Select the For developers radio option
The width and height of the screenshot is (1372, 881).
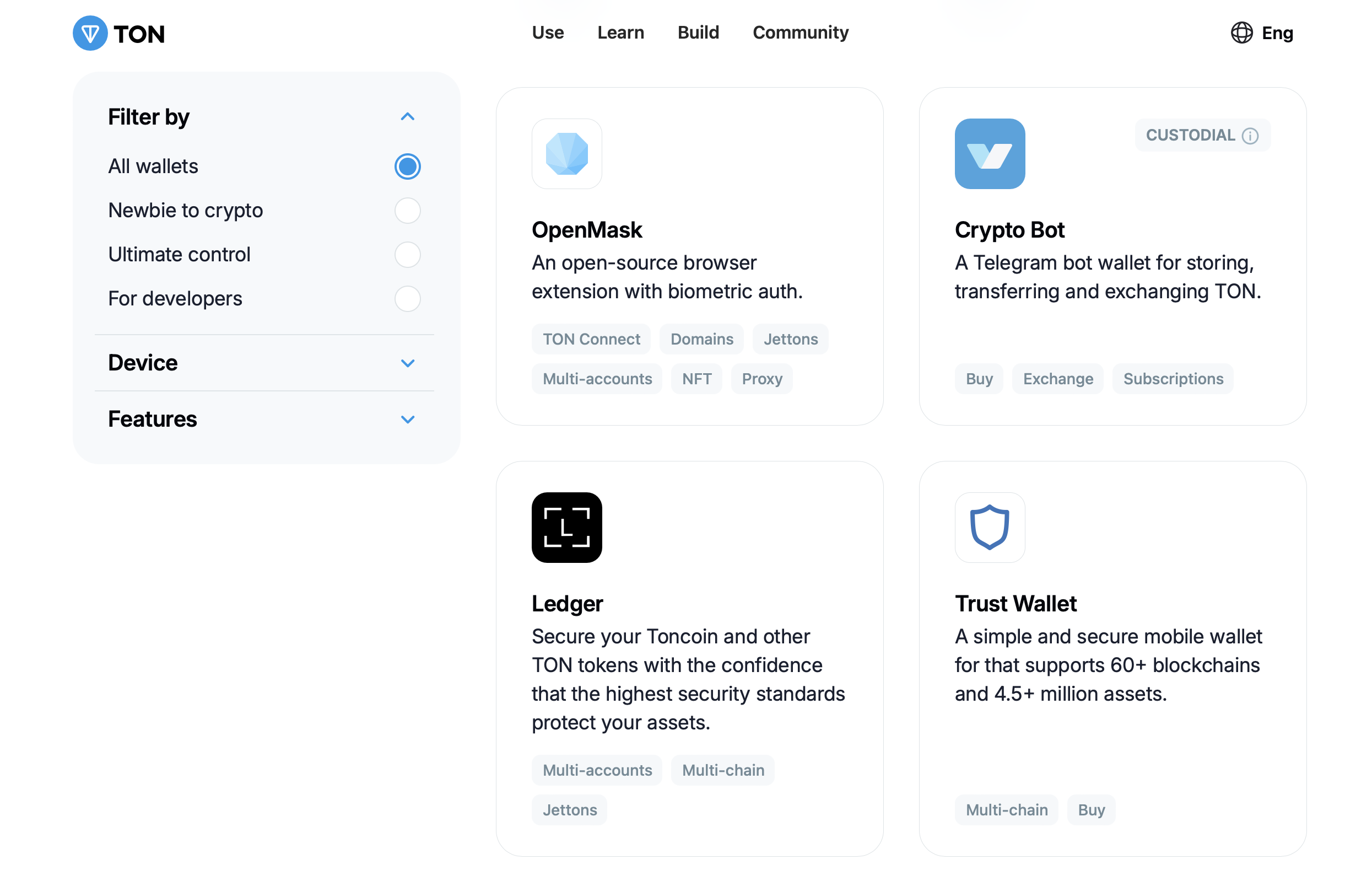coord(407,299)
